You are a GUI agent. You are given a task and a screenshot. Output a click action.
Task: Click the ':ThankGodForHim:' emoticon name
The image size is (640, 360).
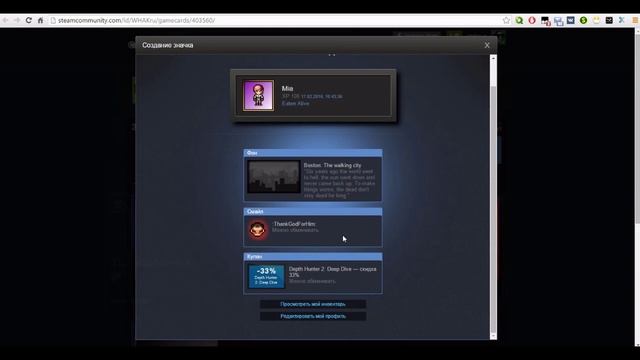[x=294, y=224]
